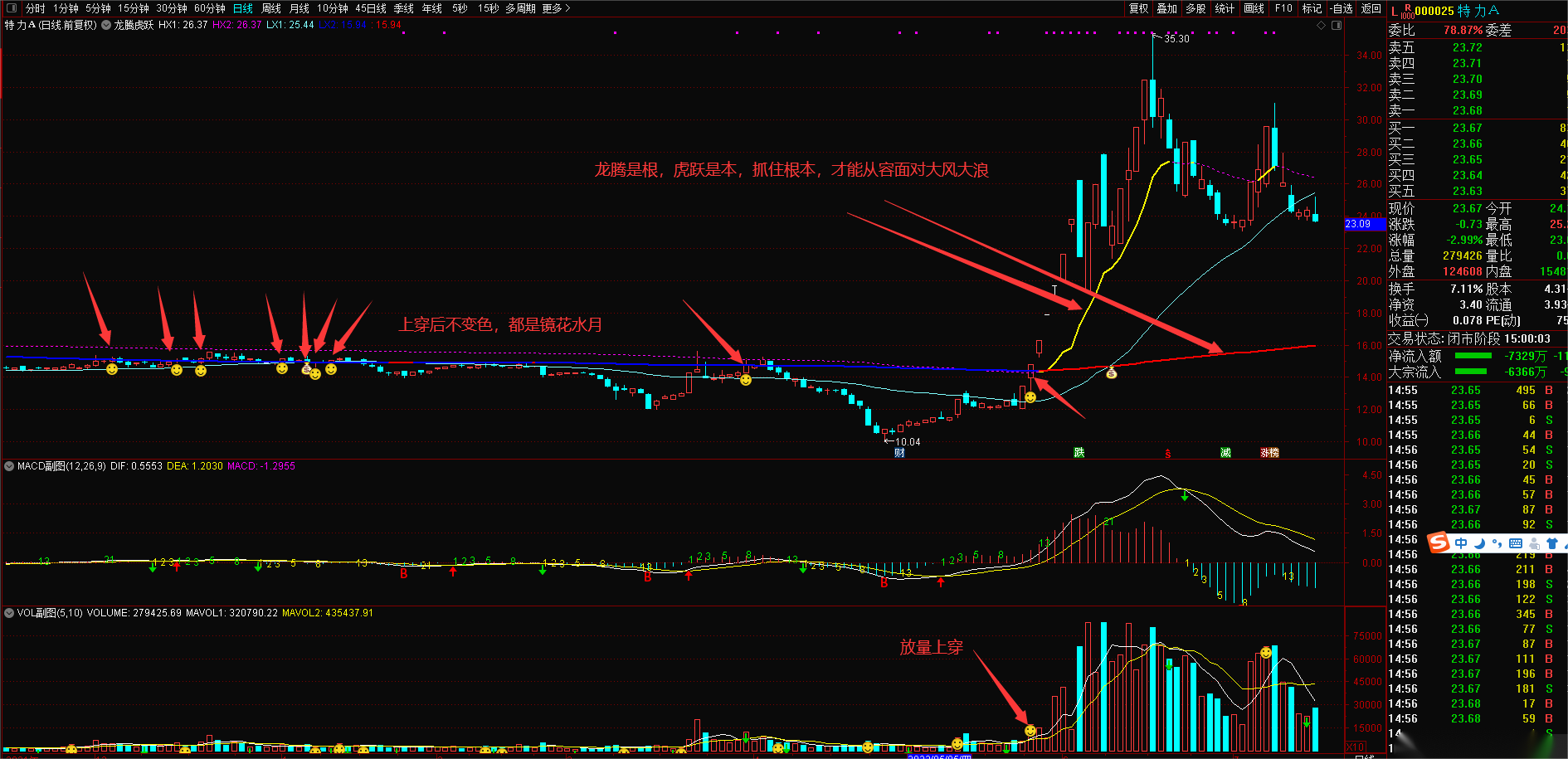Collapse the VOL副图 indicator circle button

10,613
